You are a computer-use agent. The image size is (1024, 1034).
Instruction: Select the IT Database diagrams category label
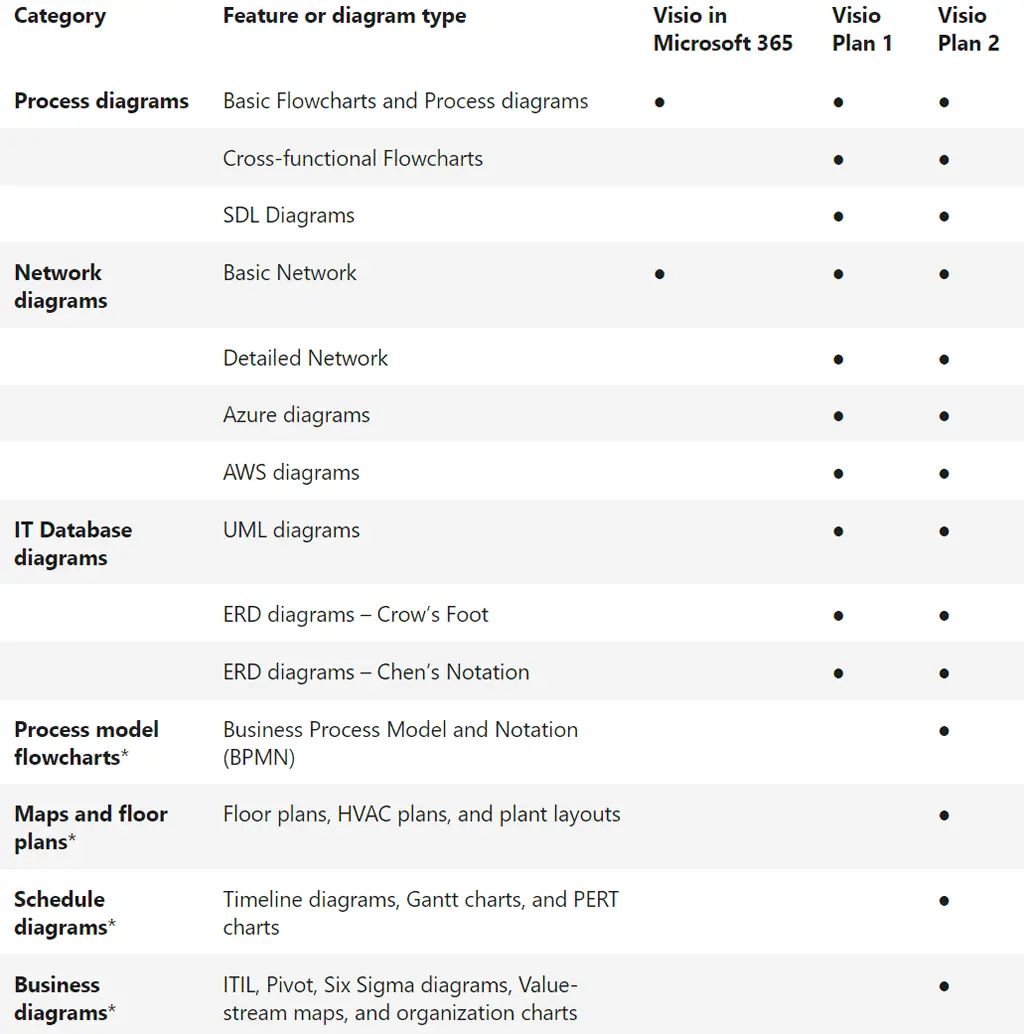click(x=72, y=544)
